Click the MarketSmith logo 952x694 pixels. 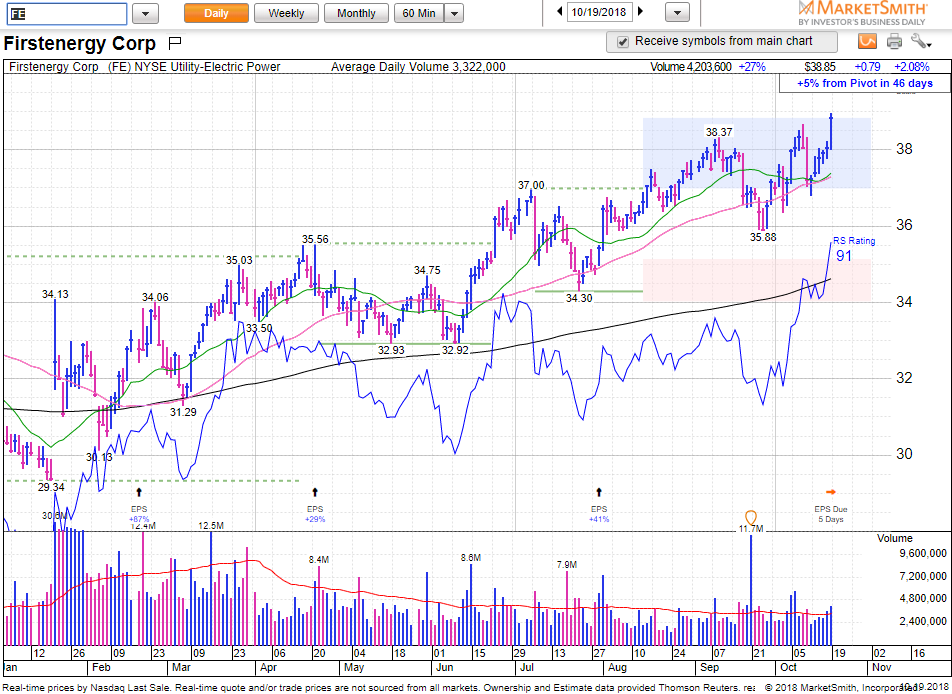[x=862, y=13]
